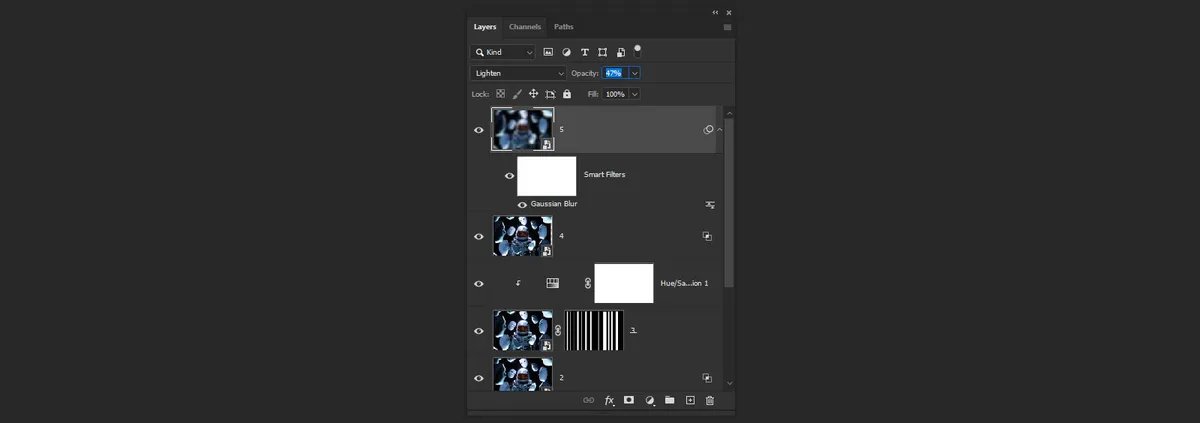Image resolution: width=1200 pixels, height=423 pixels.
Task: Select Hue/Saturation layer mask thumbnail
Action: (624, 283)
